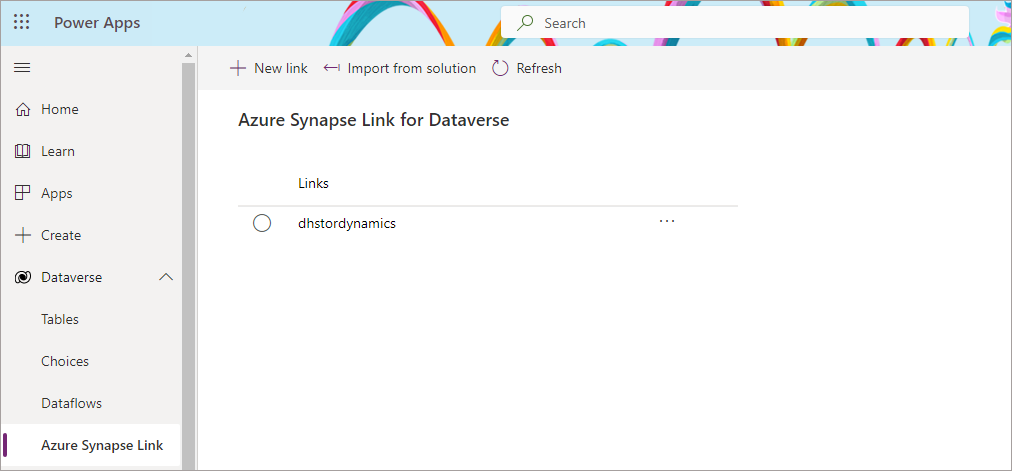Choose Import from solution
This screenshot has height=471, width=1012.
[400, 68]
